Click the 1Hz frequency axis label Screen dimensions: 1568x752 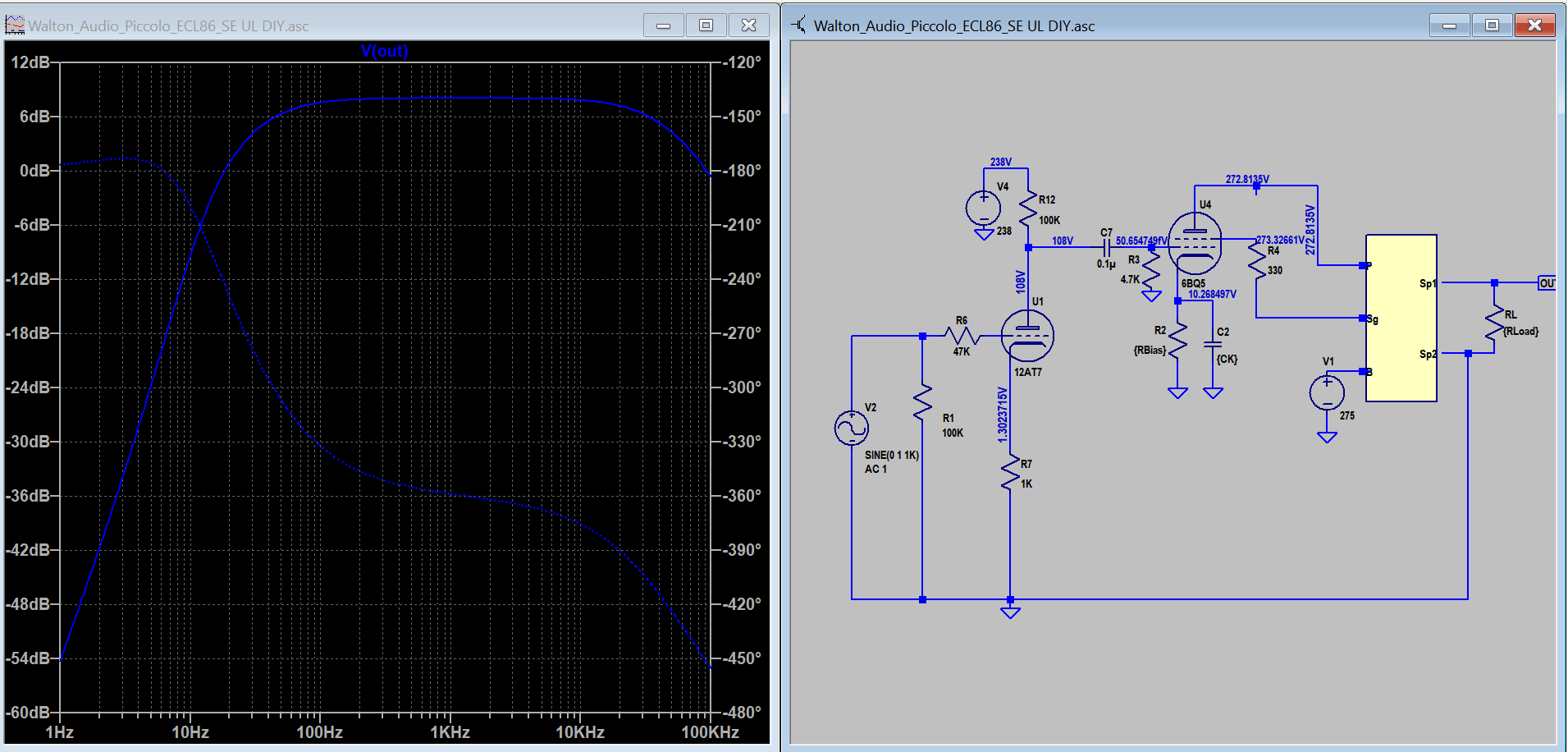[60, 732]
